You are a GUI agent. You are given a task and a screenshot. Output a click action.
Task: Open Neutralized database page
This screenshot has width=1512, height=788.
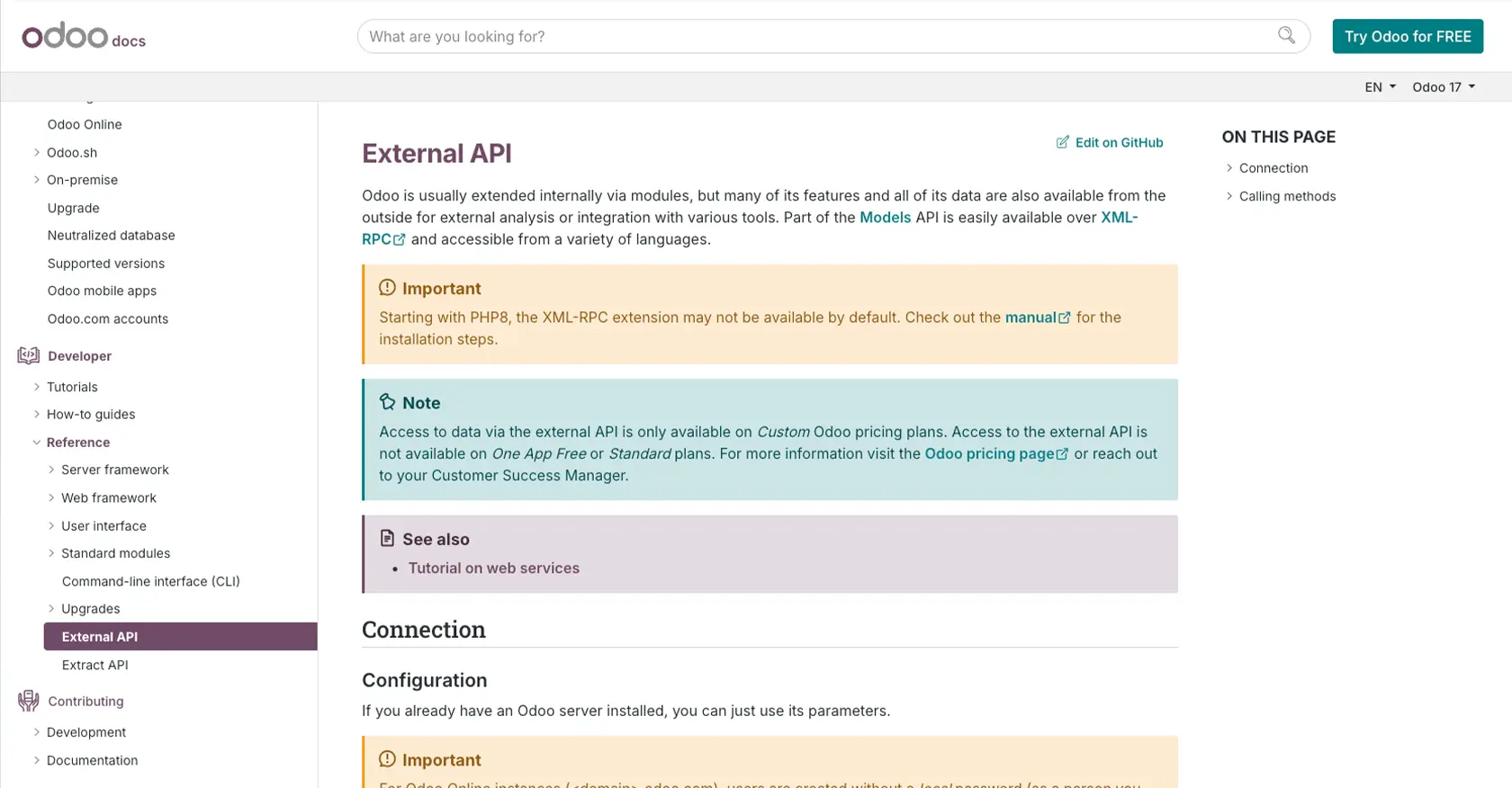(112, 235)
